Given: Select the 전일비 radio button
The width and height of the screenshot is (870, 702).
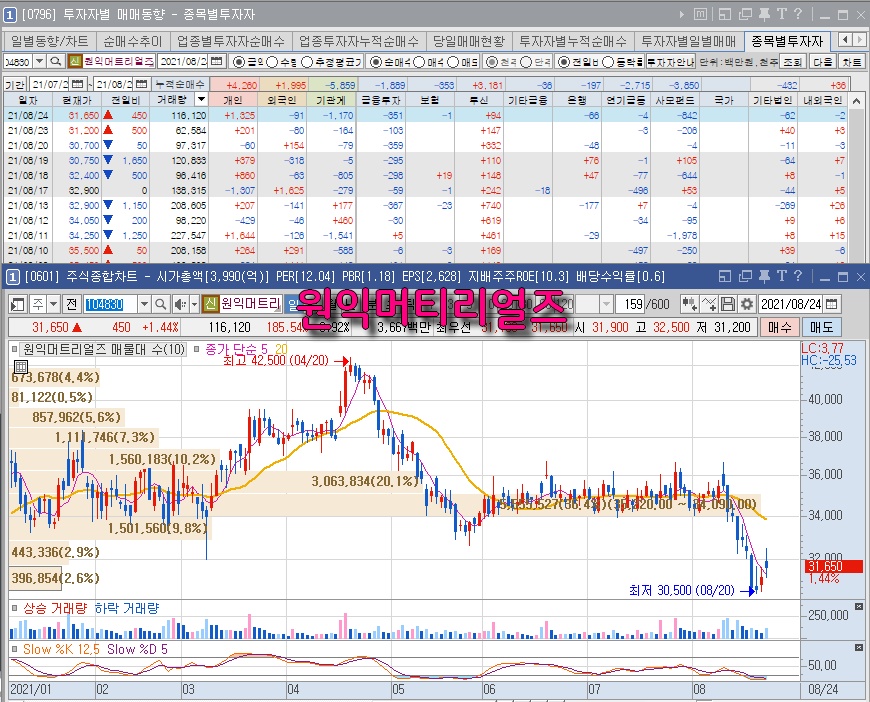Looking at the screenshot, I should click(x=564, y=62).
